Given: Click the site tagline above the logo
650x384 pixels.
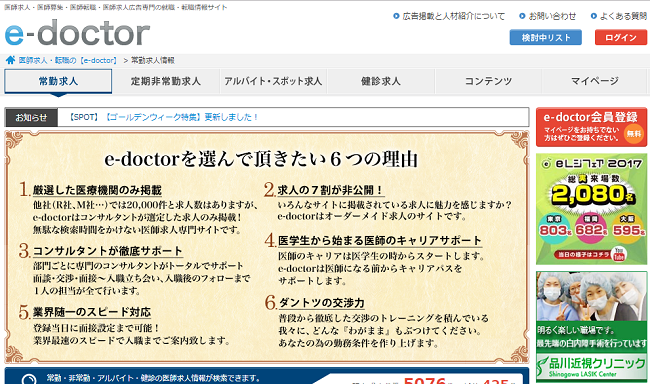Looking at the screenshot, I should point(116,7).
